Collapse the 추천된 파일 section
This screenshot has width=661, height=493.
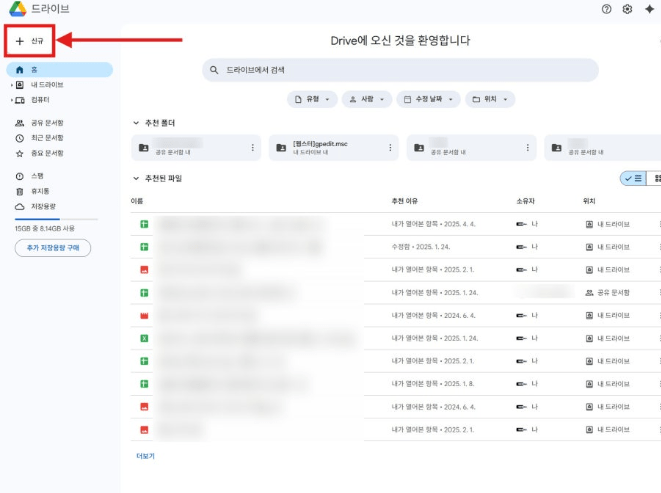[x=136, y=178]
